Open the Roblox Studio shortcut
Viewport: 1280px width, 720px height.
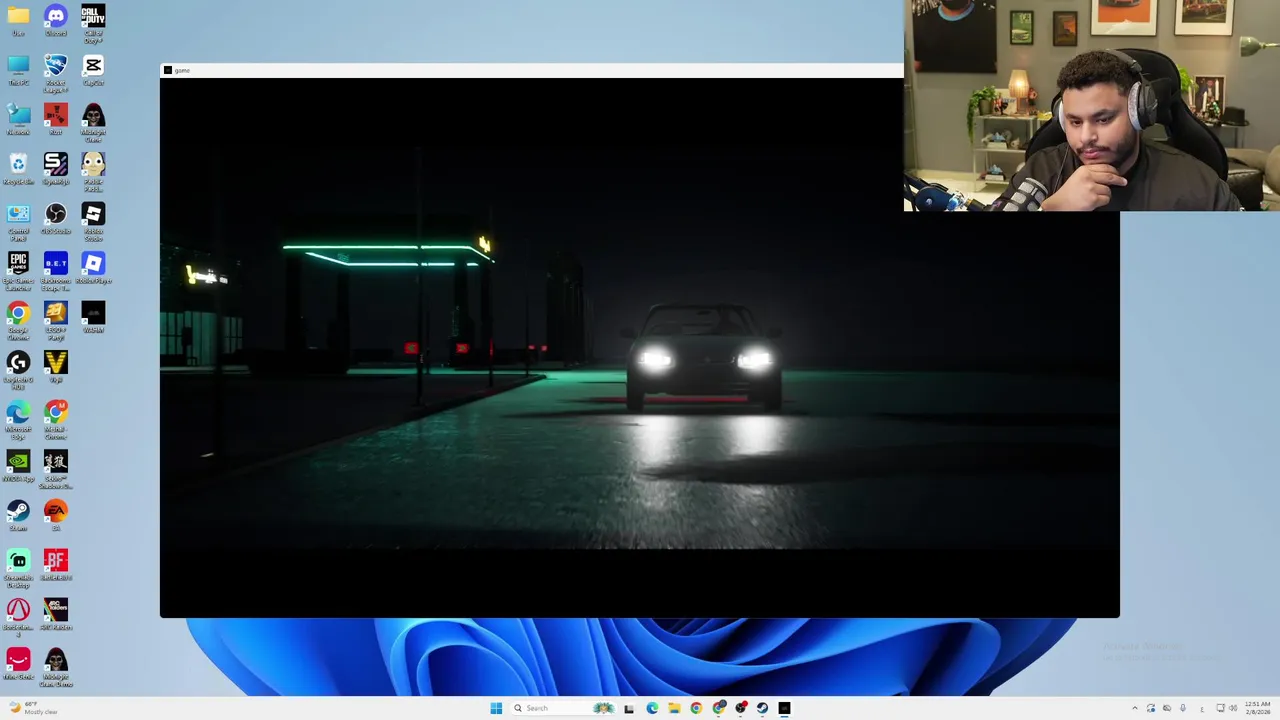[93, 221]
